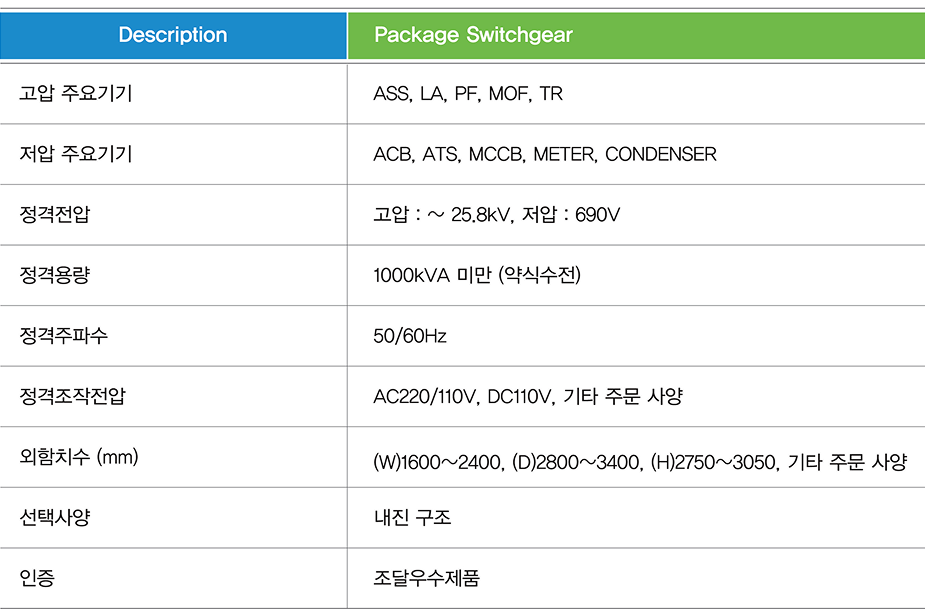
Task: Click the (W)1600~2400 dimensions value cell
Action: click(639, 462)
